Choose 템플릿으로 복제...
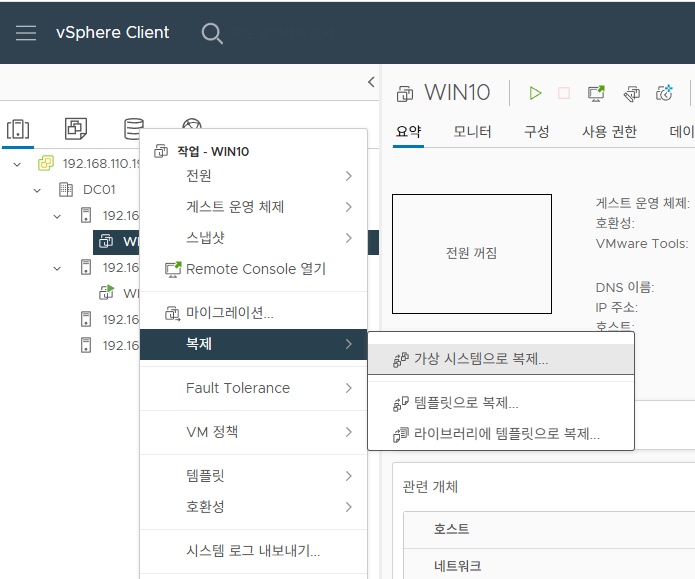Viewport: 695px width, 579px height. [501, 403]
